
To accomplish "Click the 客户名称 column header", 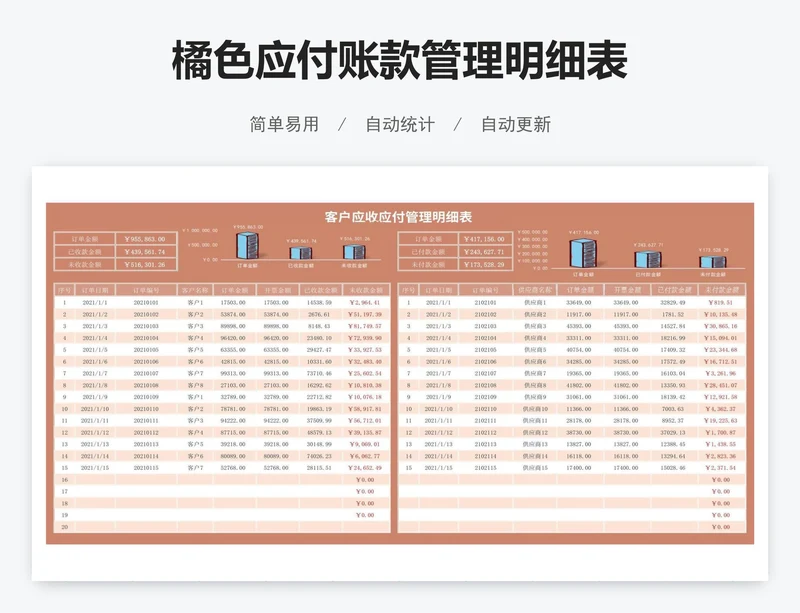I will [x=195, y=290].
